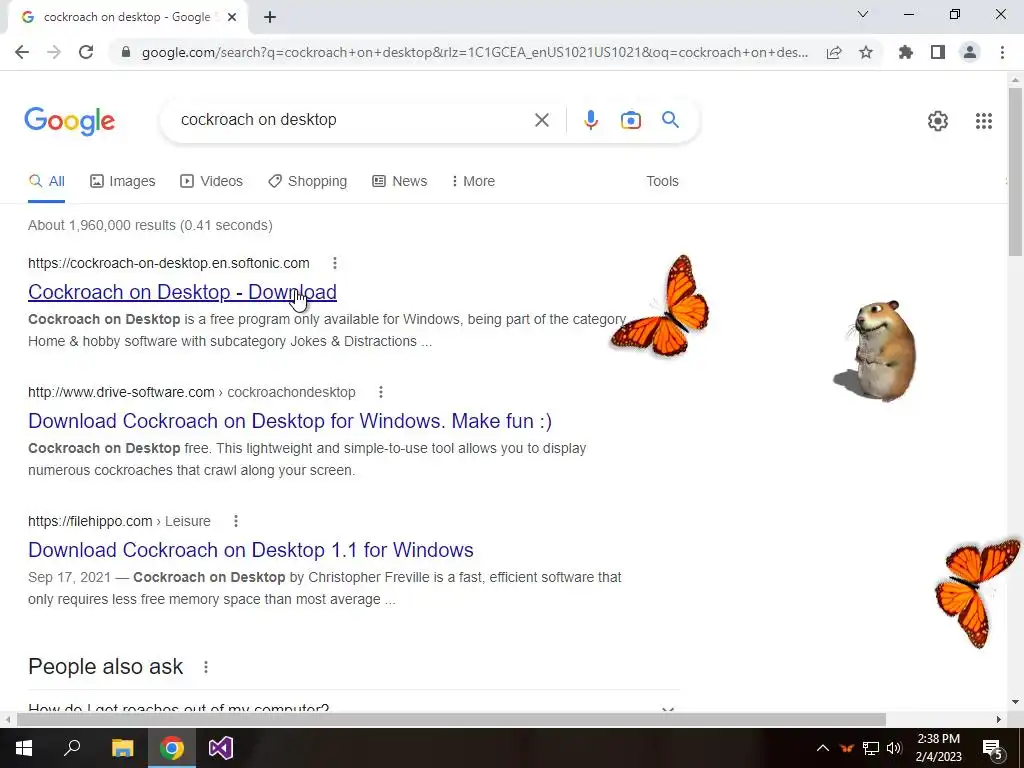This screenshot has height=768, width=1024.
Task: Show hidden system tray icons
Action: tap(823, 748)
